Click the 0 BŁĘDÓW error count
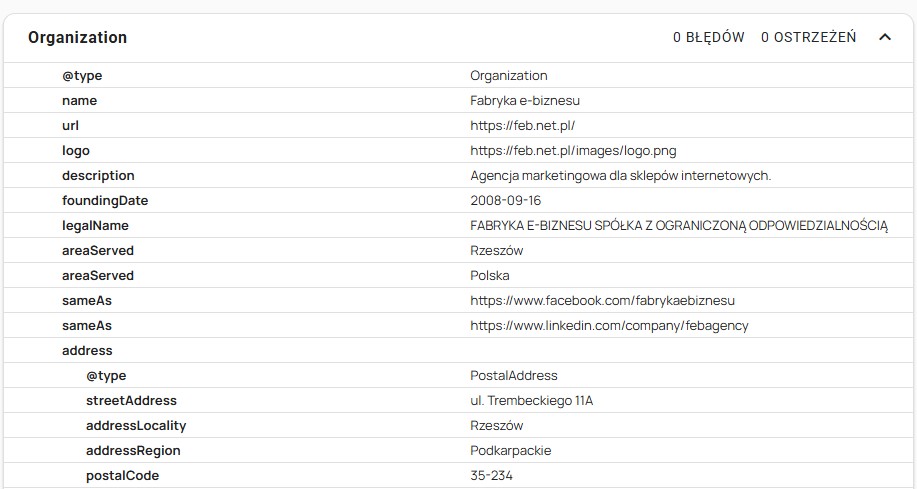 [x=708, y=38]
